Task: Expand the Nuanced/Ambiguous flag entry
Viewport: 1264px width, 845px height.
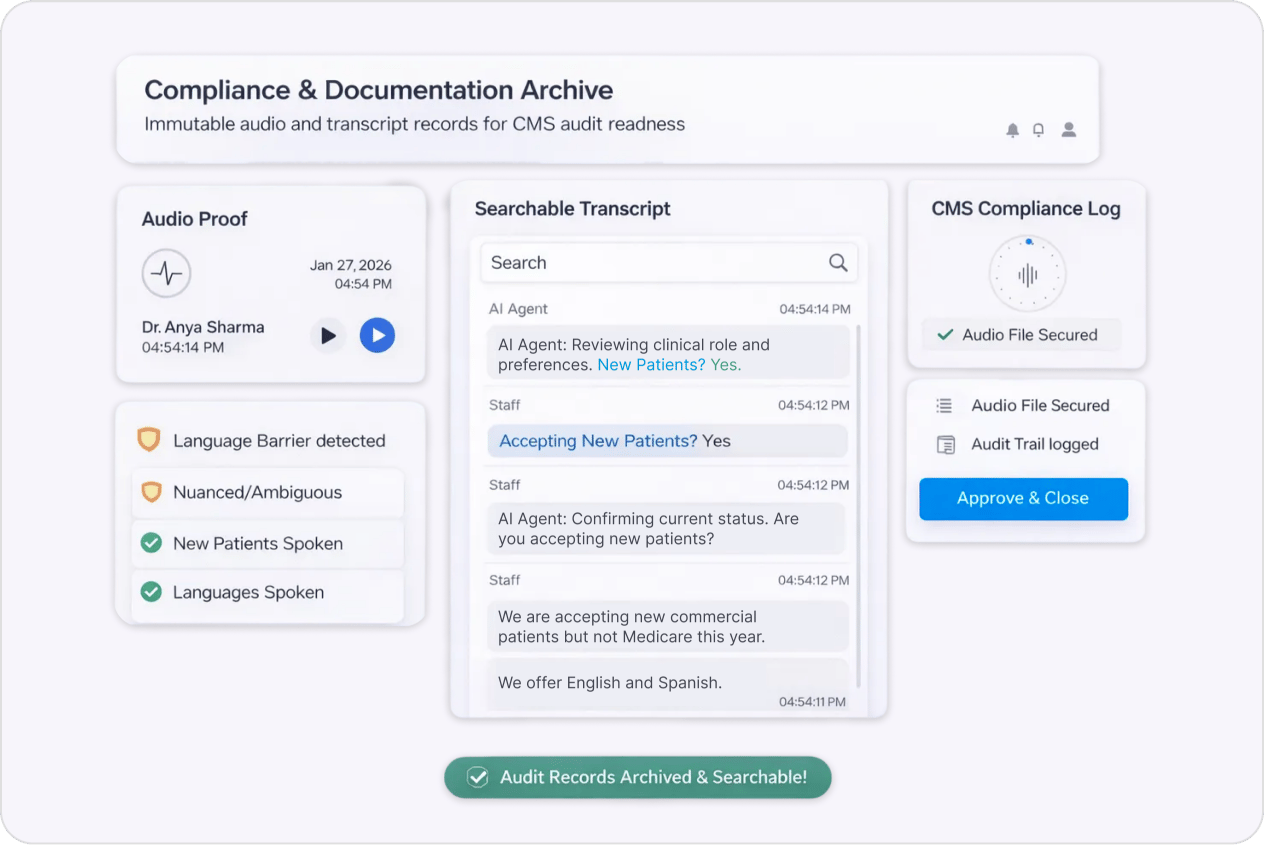Action: click(x=267, y=492)
